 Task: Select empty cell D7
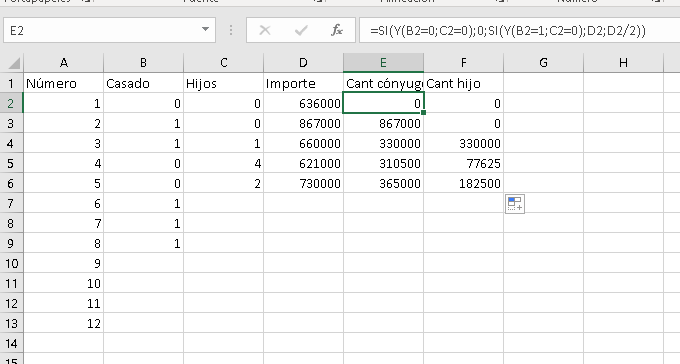[303, 203]
